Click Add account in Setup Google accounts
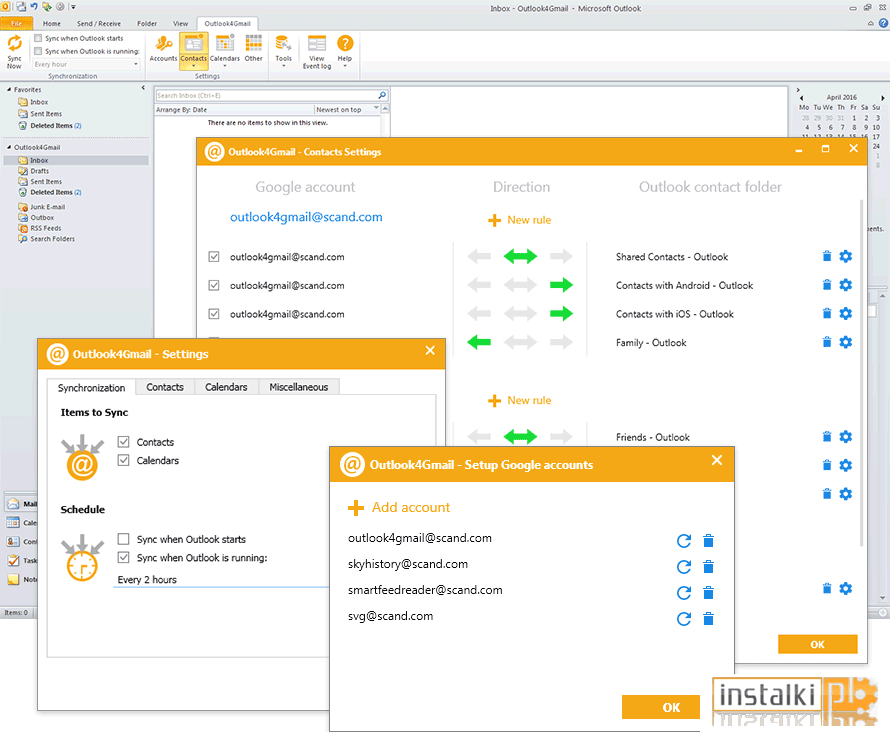 click(x=399, y=507)
